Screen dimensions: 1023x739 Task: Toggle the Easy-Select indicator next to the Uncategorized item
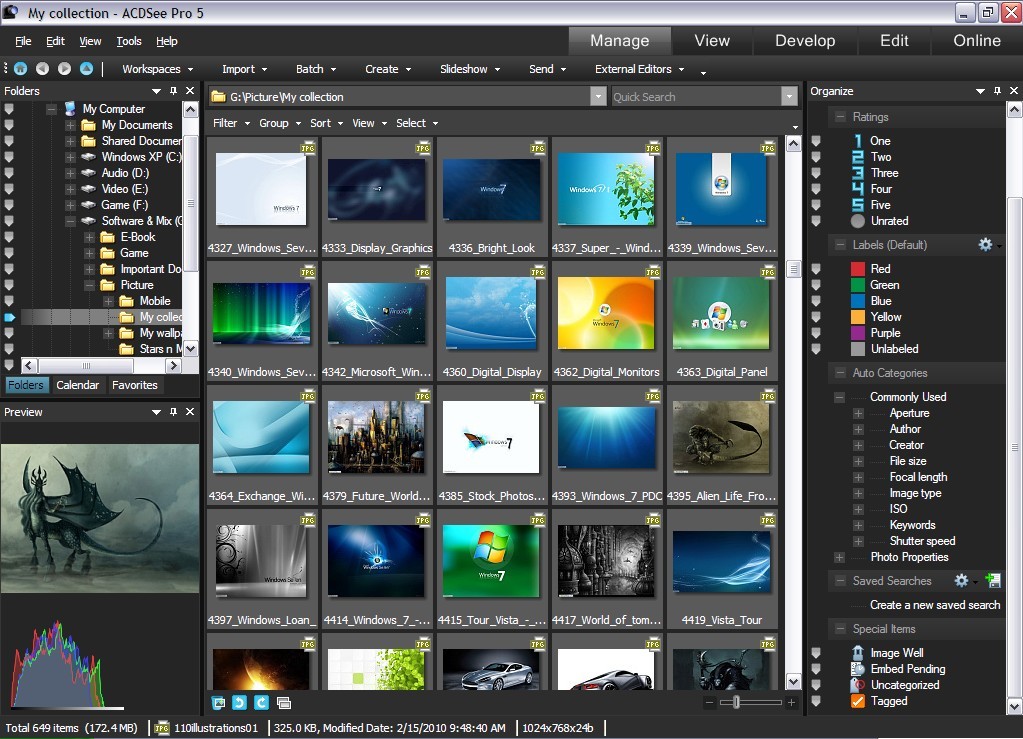tap(816, 685)
